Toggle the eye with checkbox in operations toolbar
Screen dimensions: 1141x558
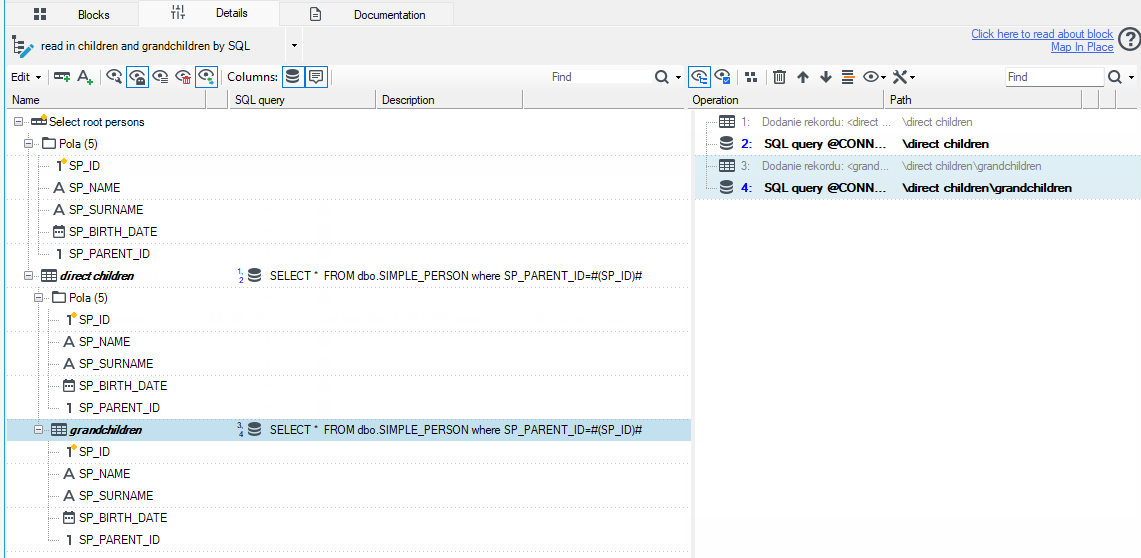[x=722, y=76]
